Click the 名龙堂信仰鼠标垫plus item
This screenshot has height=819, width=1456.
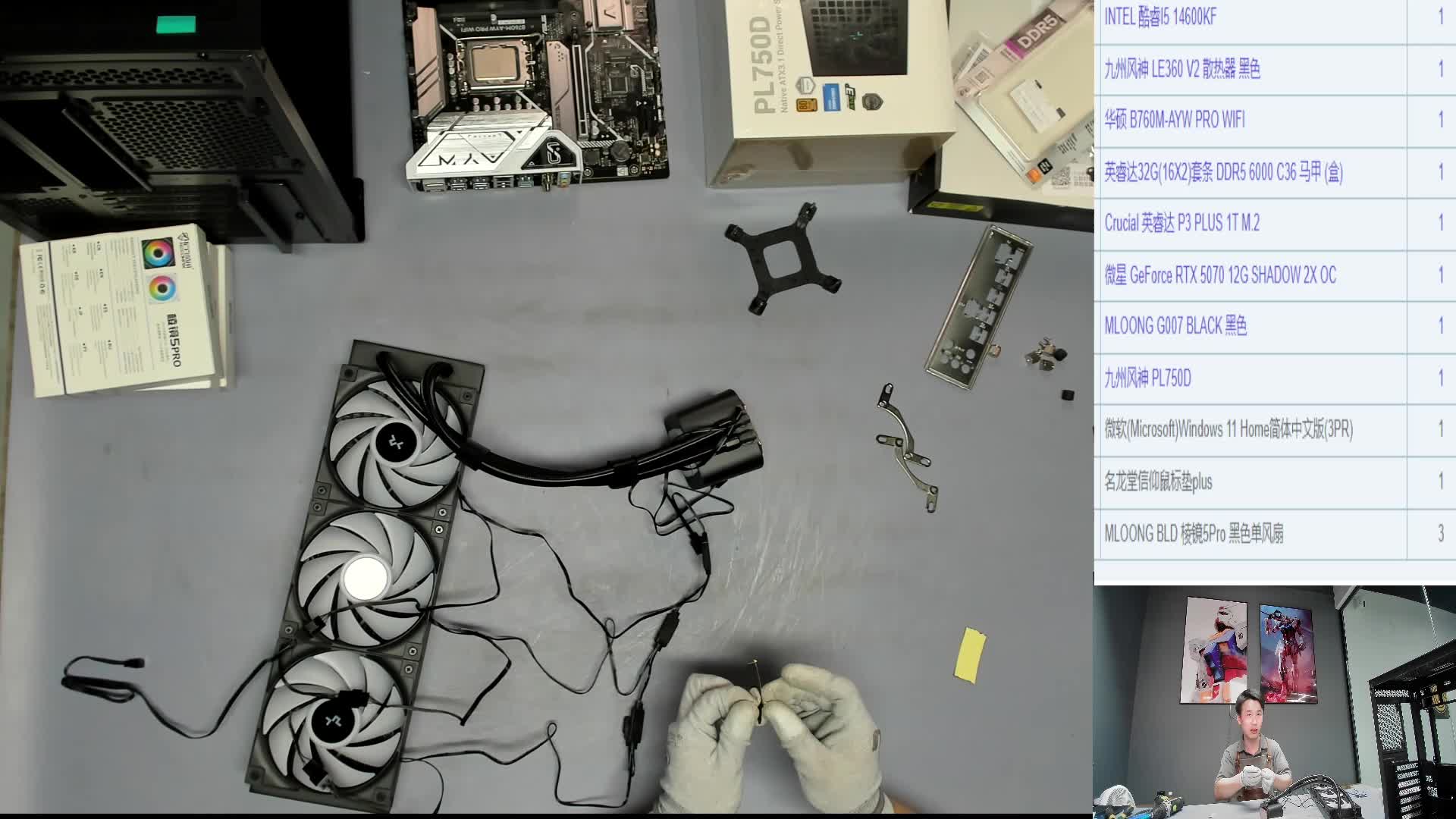click(x=1157, y=482)
